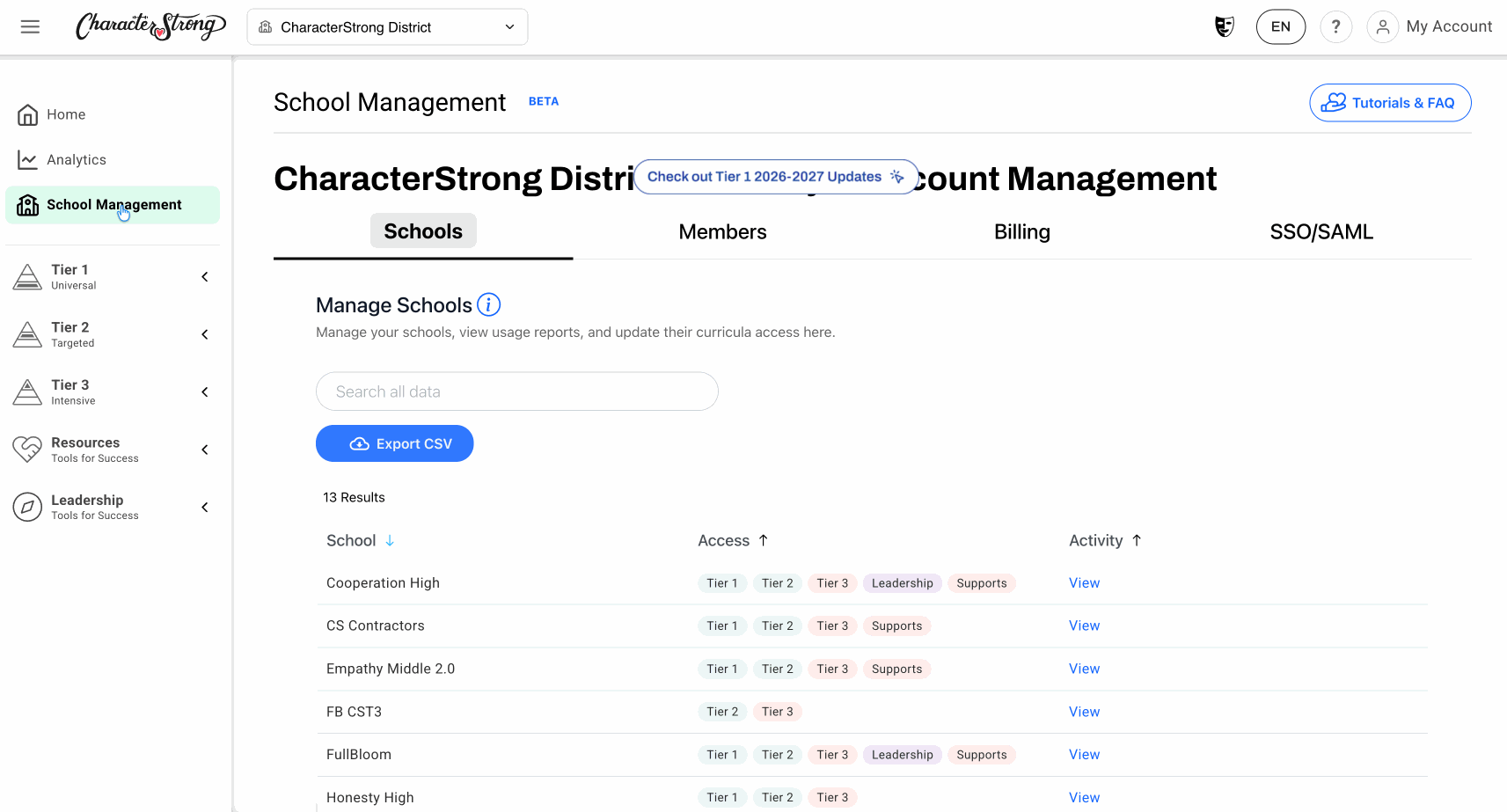Click the Tier 2 tag for FB CST3
Image resolution: width=1507 pixels, height=812 pixels.
722,712
